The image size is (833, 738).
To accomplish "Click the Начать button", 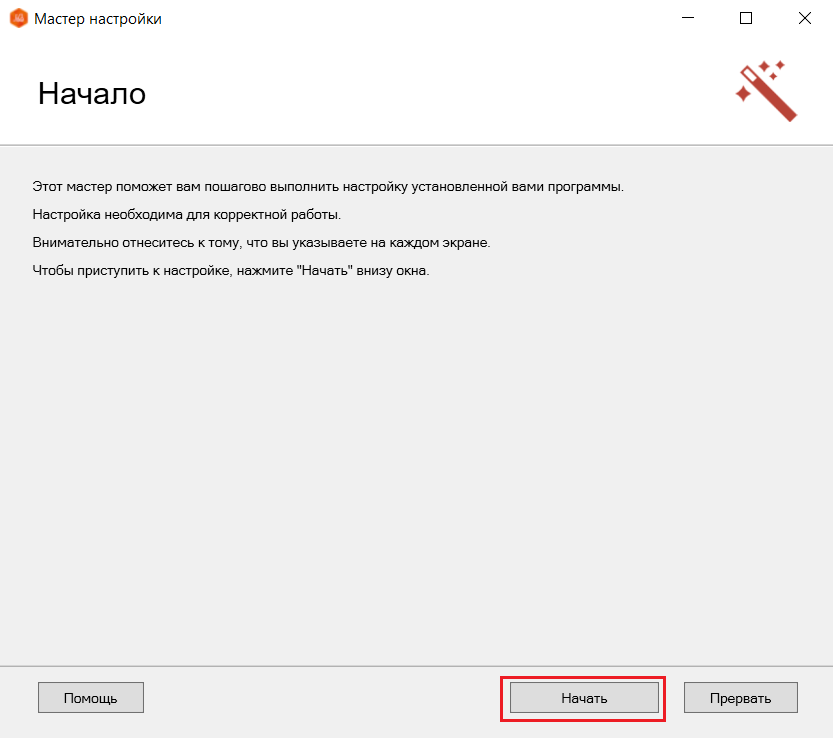I will pyautogui.click(x=584, y=698).
